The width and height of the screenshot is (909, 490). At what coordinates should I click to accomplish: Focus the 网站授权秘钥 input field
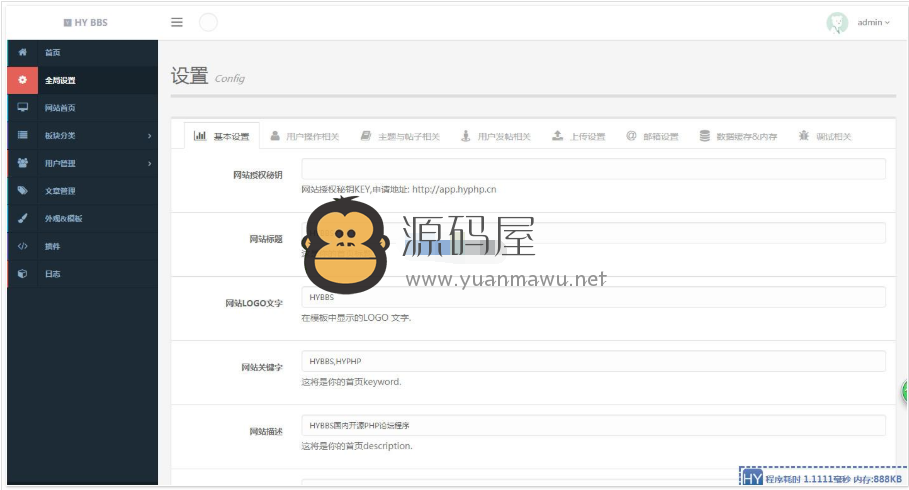coord(593,169)
